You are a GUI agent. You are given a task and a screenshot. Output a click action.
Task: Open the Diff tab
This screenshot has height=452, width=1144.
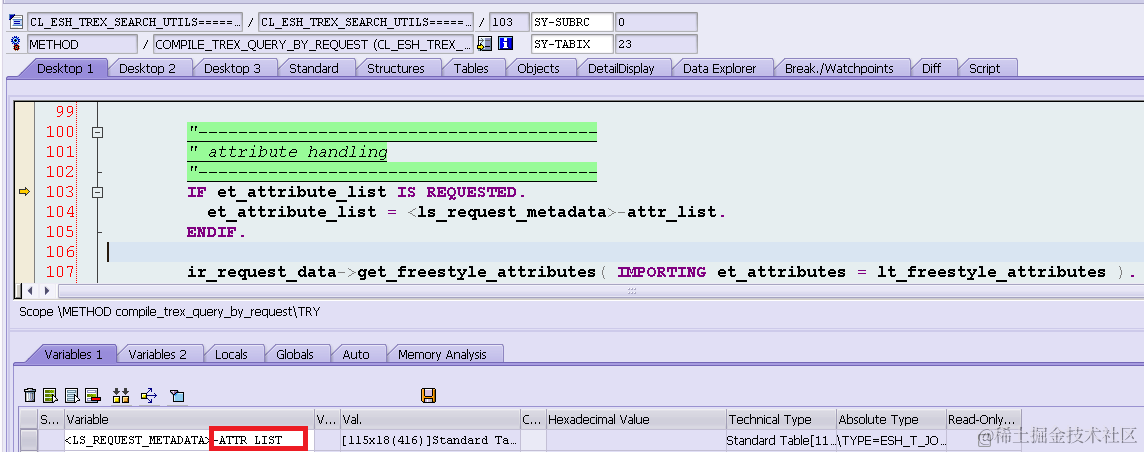pos(932,69)
